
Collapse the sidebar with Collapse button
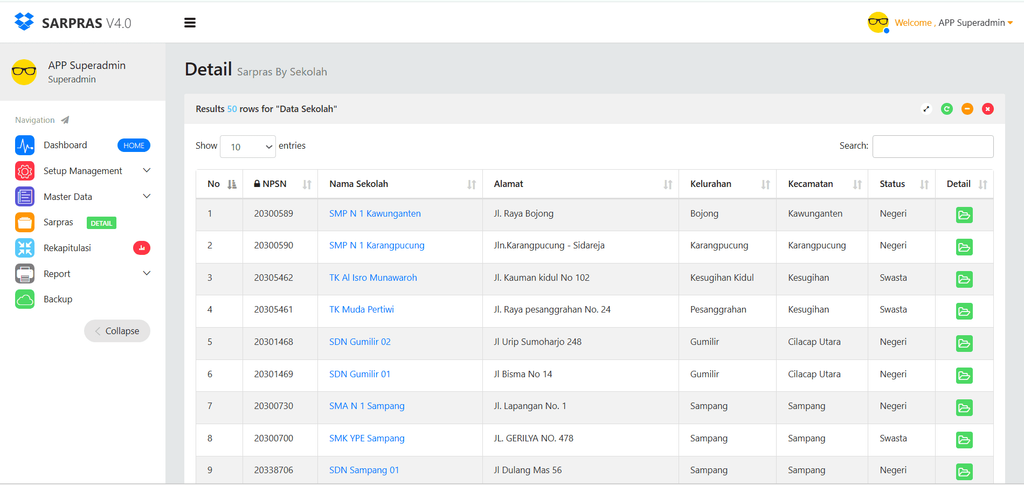point(117,331)
